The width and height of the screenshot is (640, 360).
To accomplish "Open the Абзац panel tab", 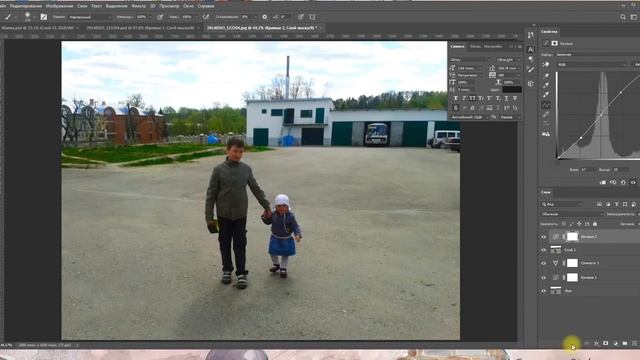I will pos(475,47).
